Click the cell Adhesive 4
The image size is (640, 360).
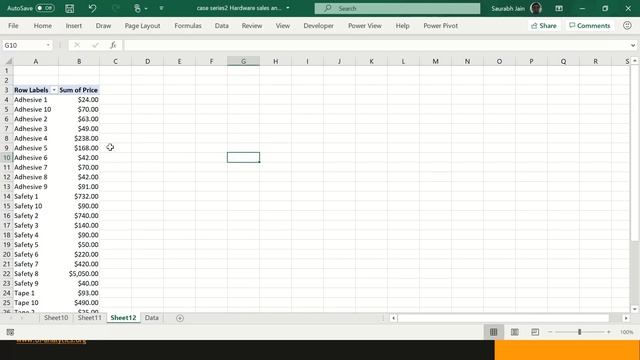pyautogui.click(x=36, y=138)
